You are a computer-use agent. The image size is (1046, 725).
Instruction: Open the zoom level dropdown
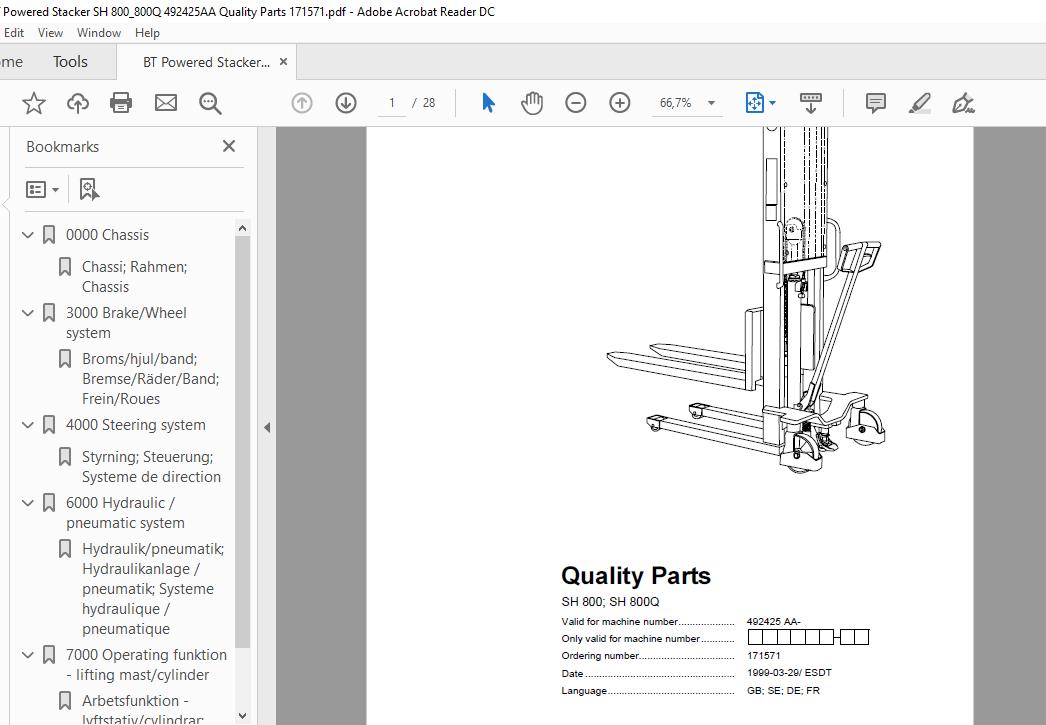pos(711,103)
